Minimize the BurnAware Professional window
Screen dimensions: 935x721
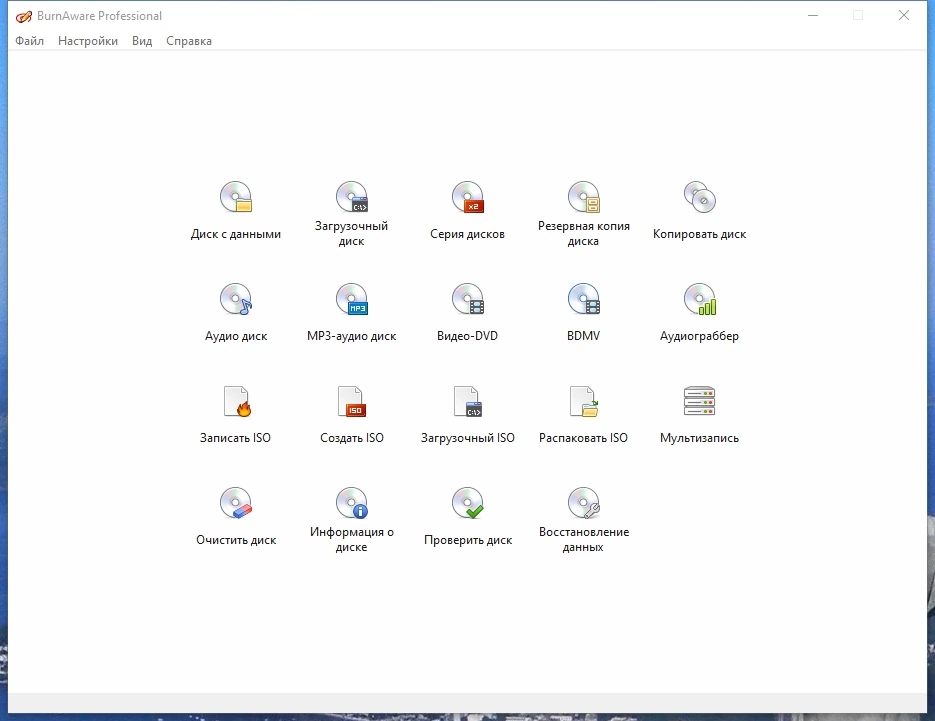(813, 16)
